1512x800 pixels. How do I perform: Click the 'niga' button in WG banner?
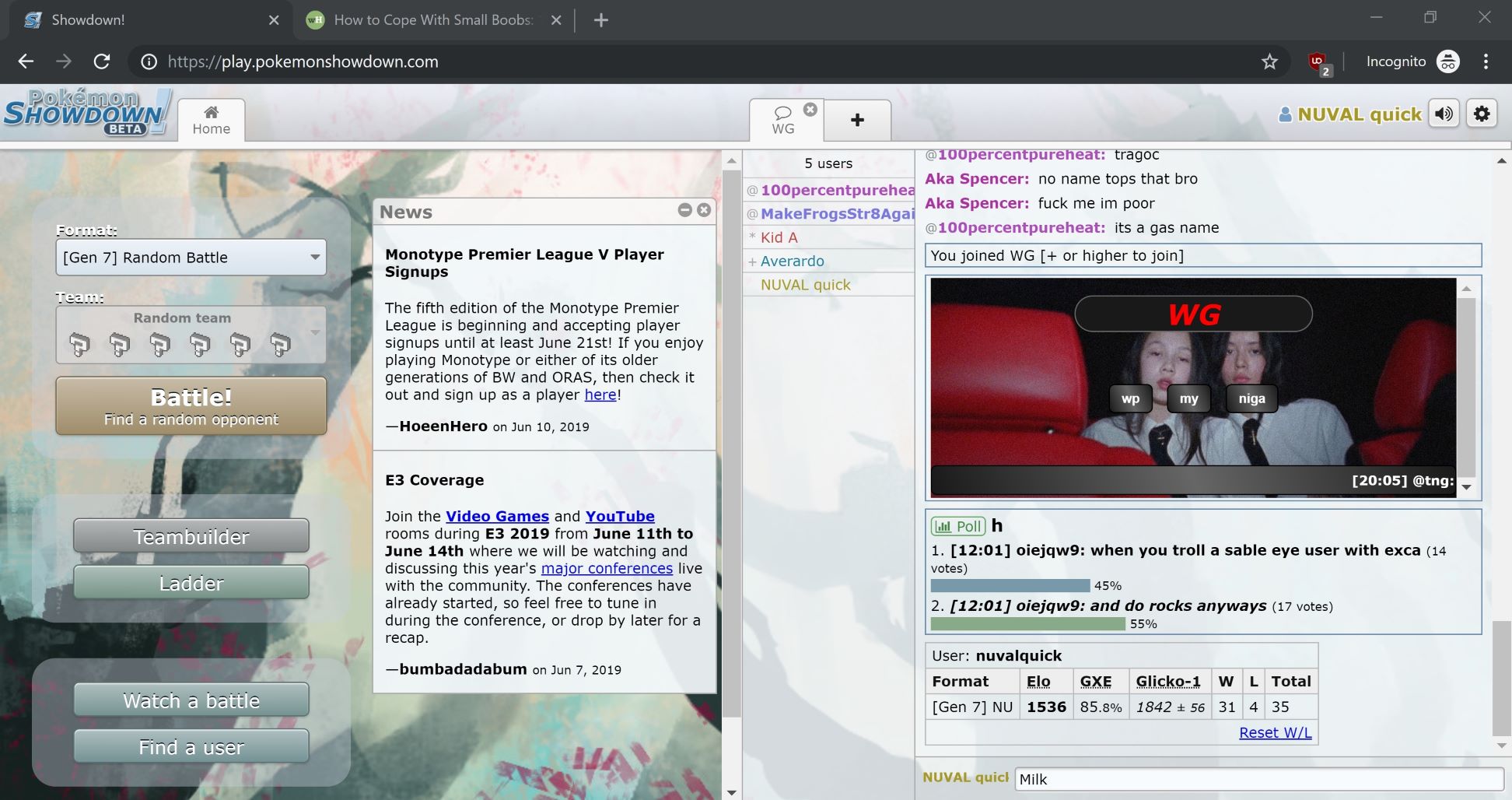tap(1251, 398)
